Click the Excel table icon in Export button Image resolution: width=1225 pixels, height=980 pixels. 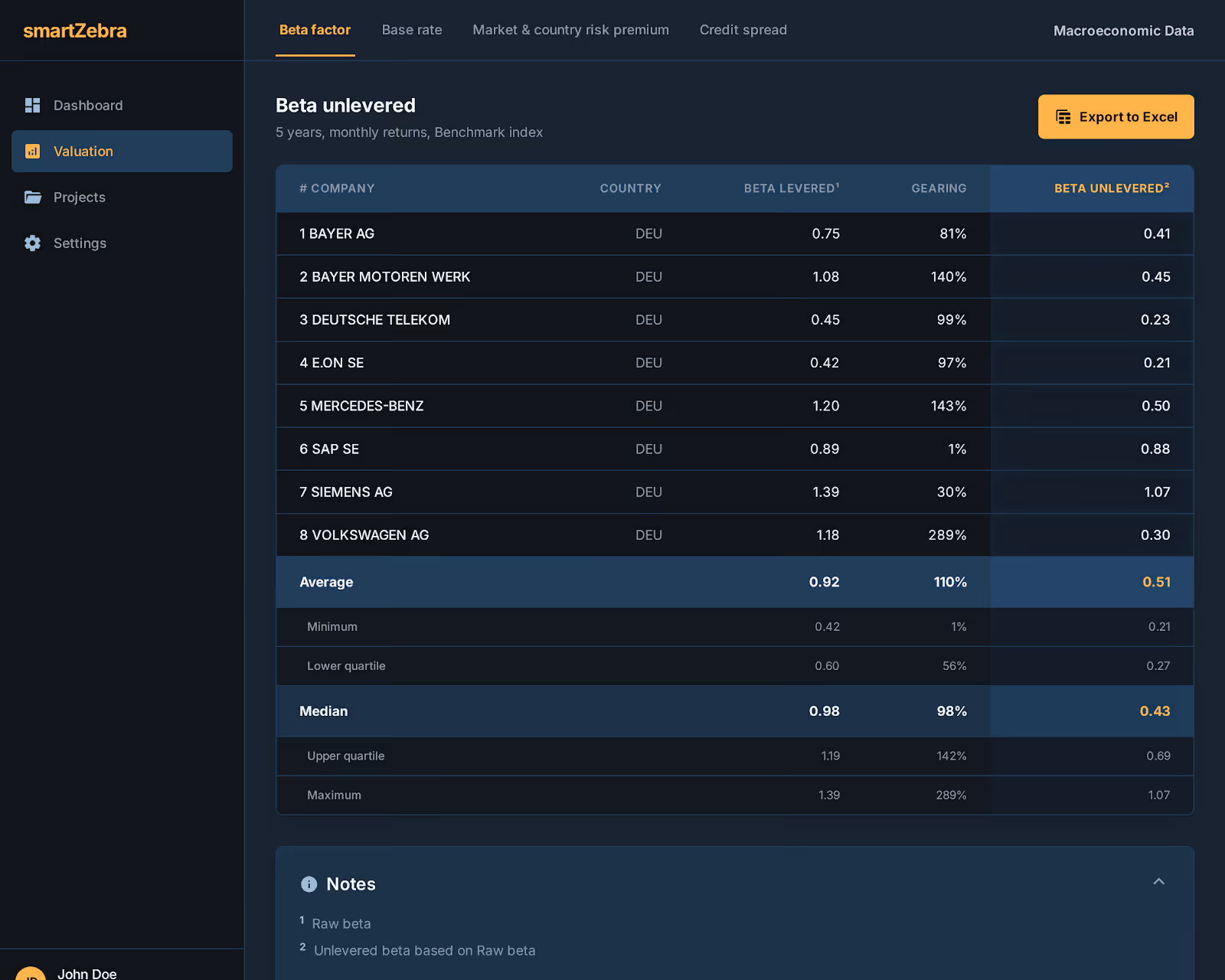[1063, 116]
